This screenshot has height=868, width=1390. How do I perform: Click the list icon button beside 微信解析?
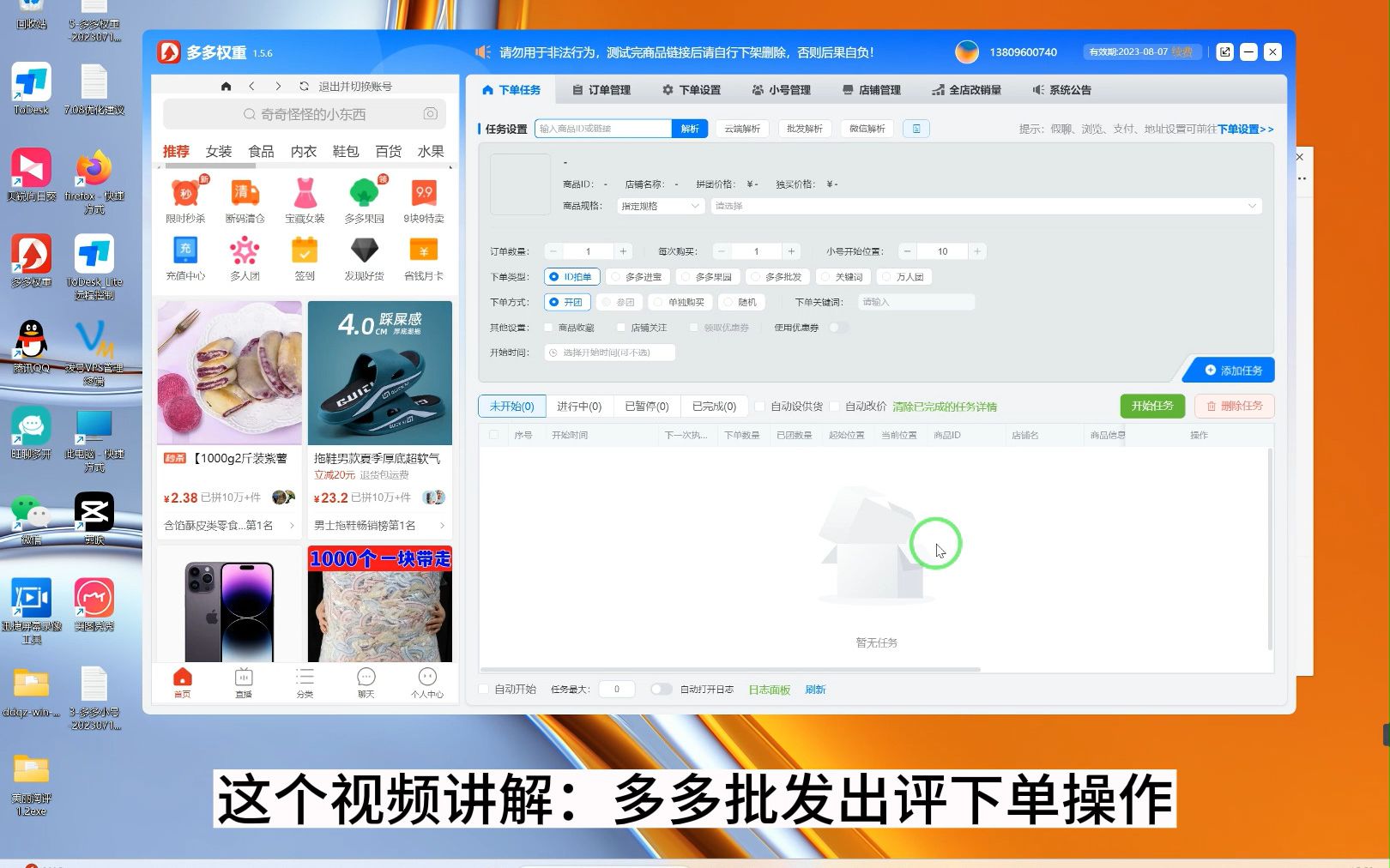click(x=916, y=129)
